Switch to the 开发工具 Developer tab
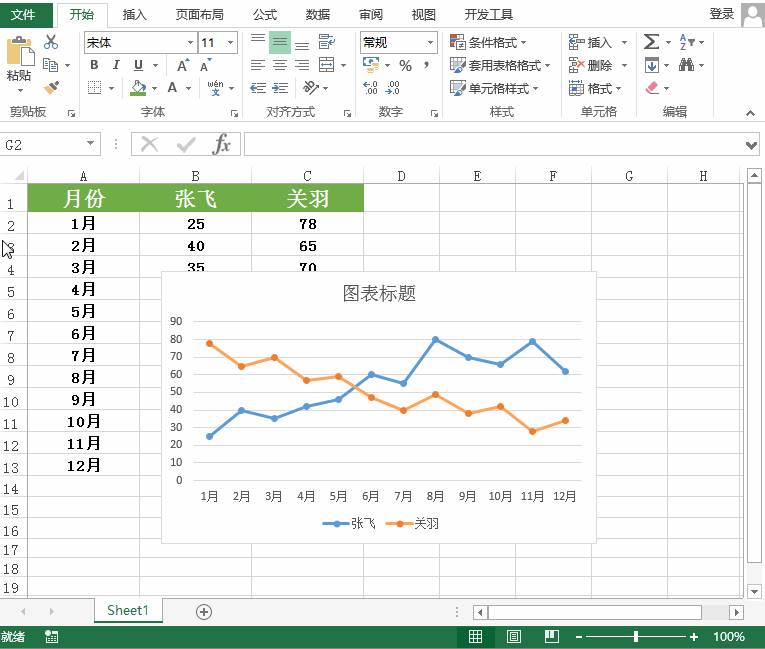Screen dimensions: 765x649 click(488, 15)
